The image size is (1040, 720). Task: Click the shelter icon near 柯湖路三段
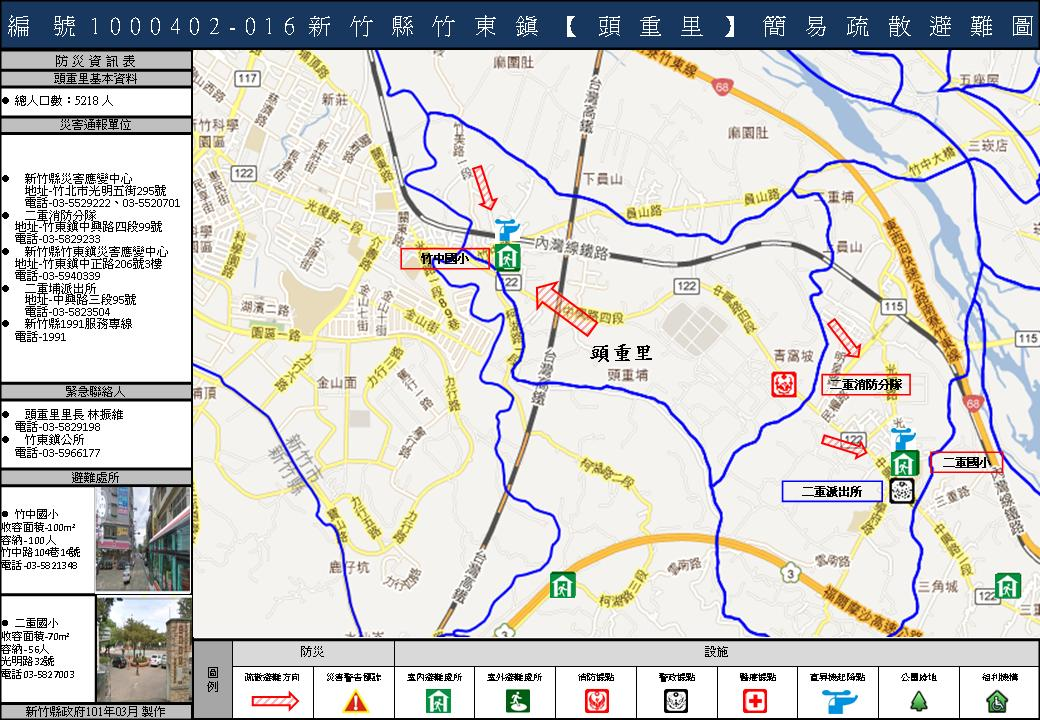(562, 583)
